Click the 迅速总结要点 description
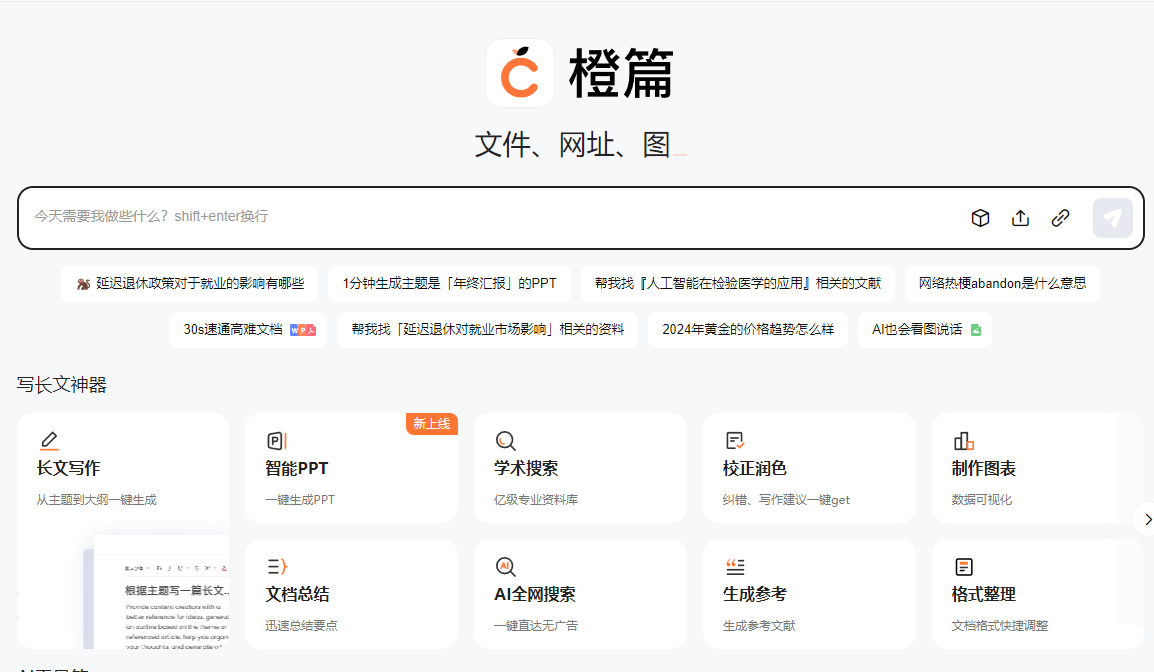 (301, 626)
